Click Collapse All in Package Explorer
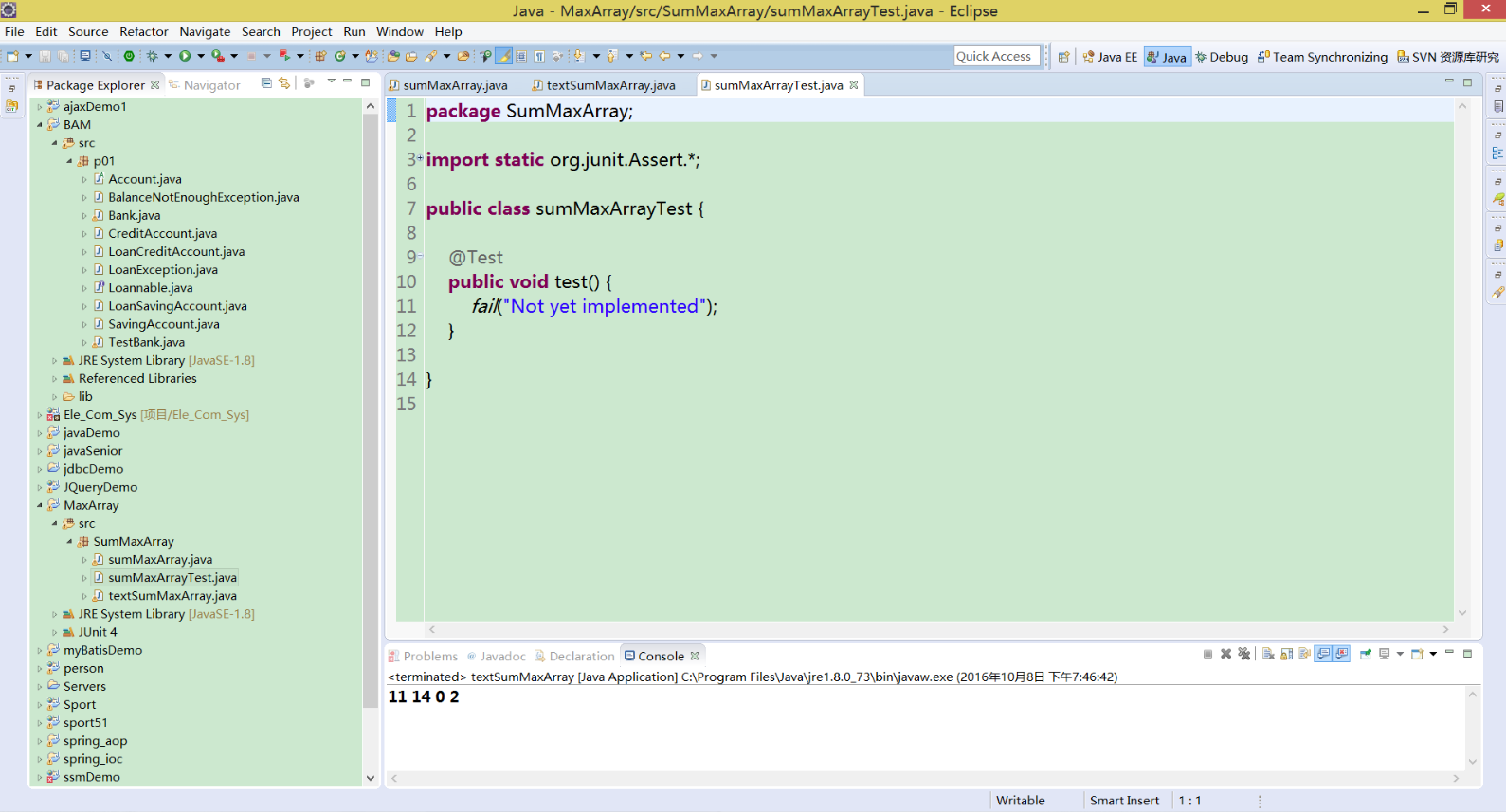This screenshot has width=1506, height=812. click(266, 83)
